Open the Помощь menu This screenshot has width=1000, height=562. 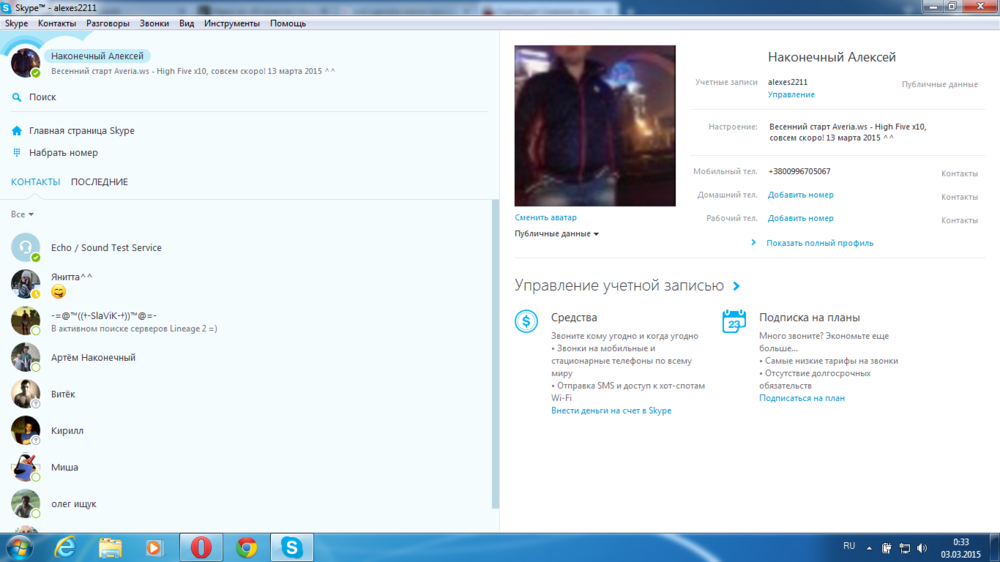click(288, 24)
